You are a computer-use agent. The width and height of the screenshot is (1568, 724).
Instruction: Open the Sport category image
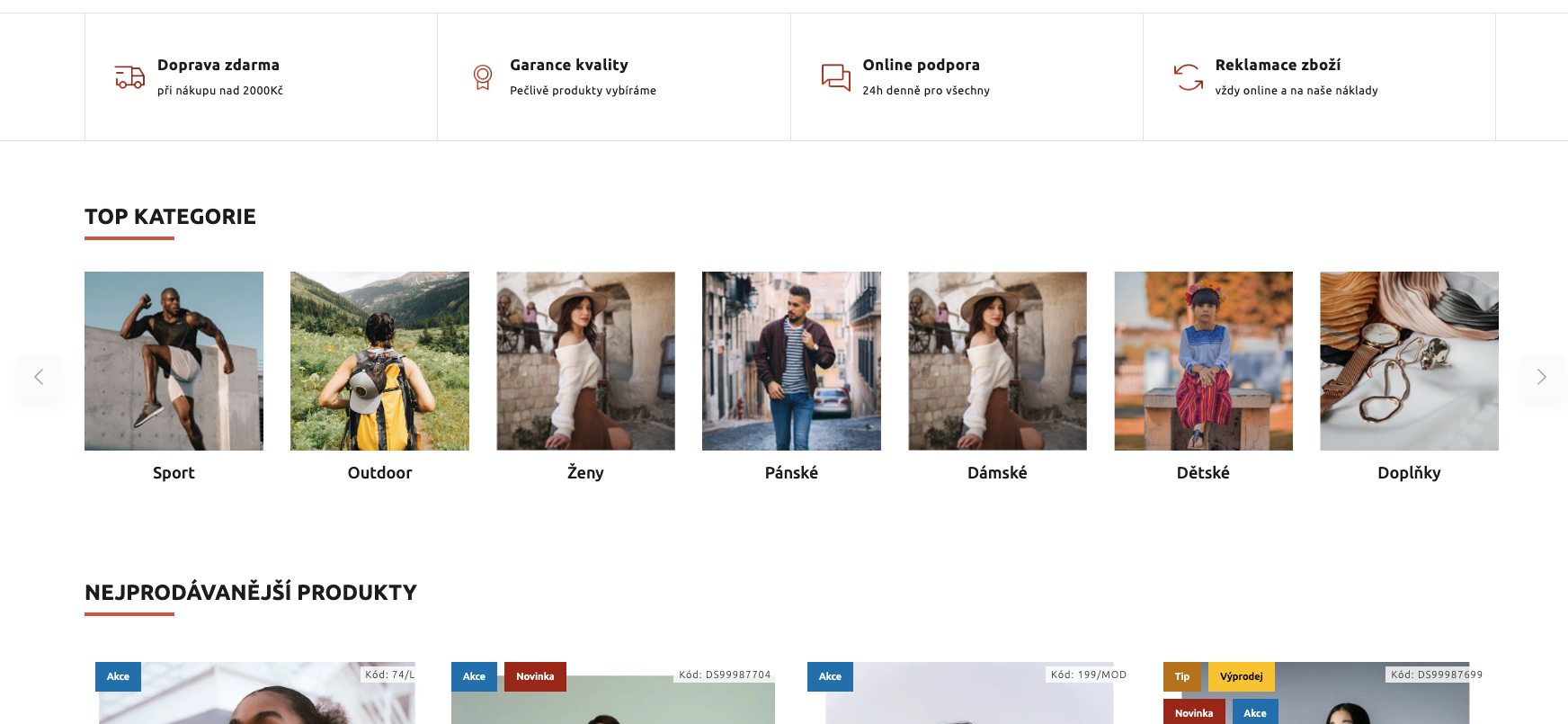click(174, 361)
